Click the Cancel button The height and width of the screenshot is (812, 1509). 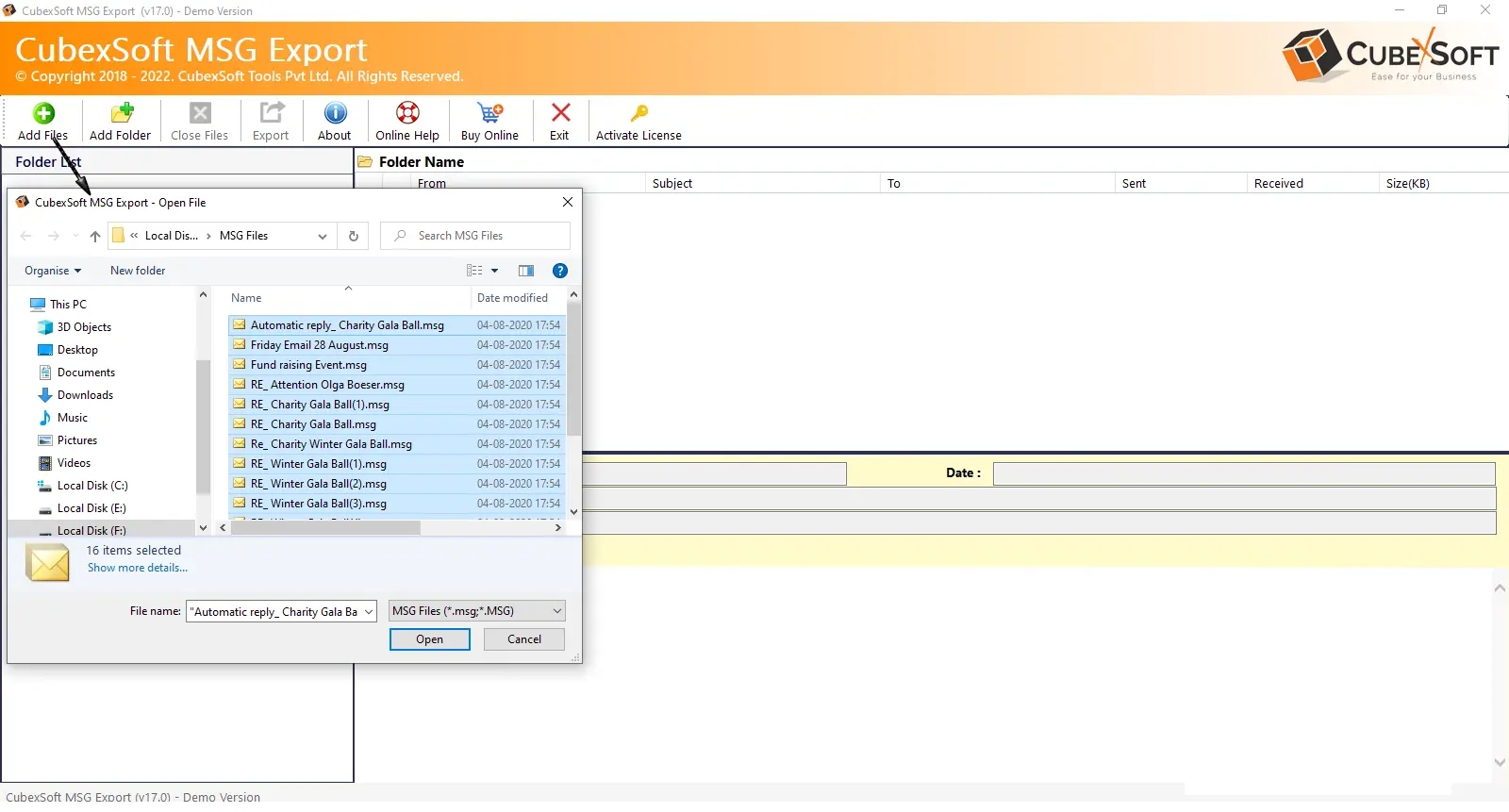click(524, 639)
